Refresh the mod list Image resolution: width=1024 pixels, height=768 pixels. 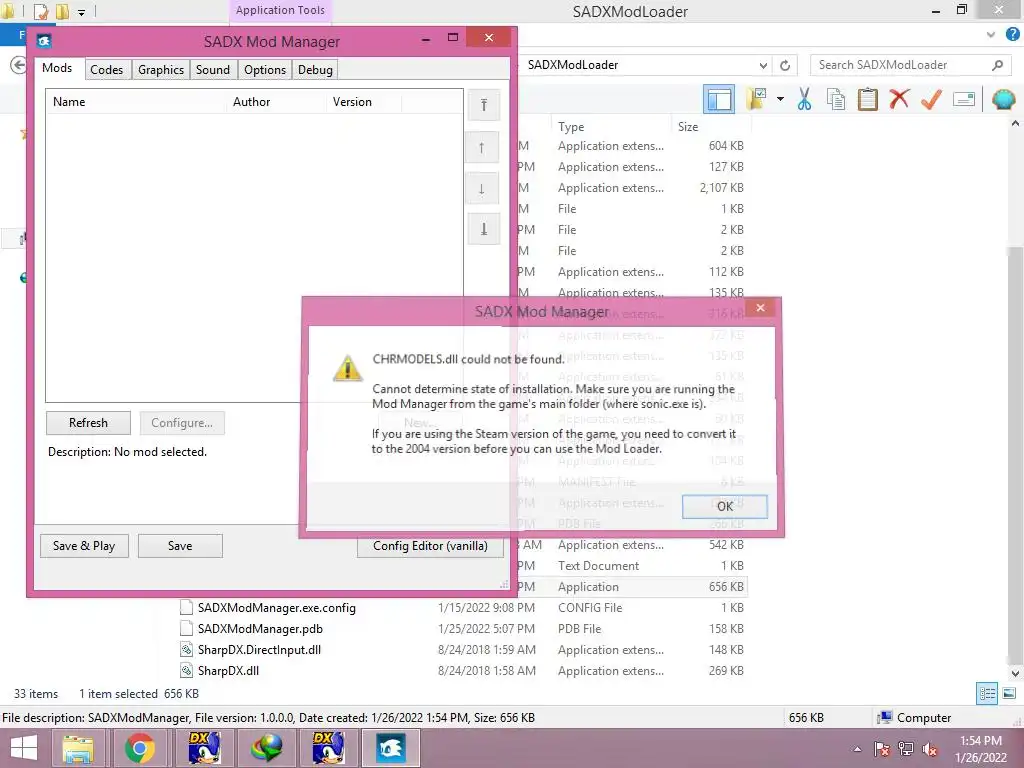click(88, 423)
